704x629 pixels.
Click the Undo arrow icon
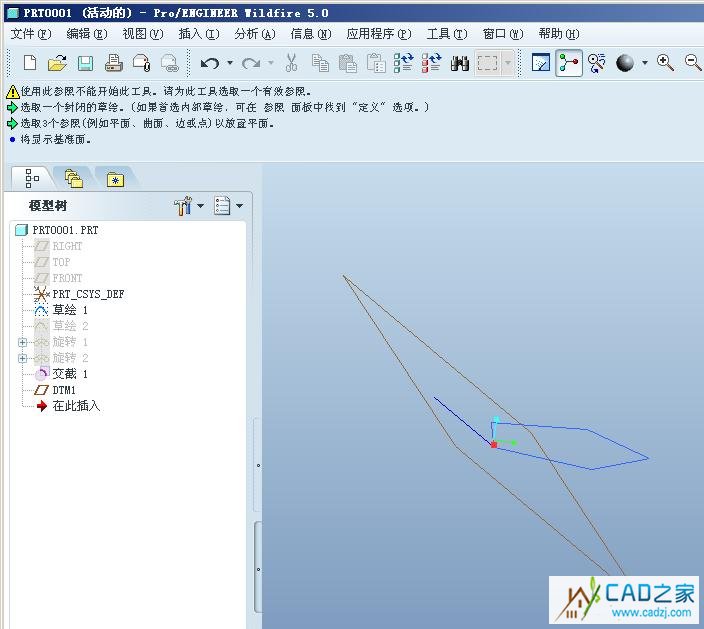209,63
